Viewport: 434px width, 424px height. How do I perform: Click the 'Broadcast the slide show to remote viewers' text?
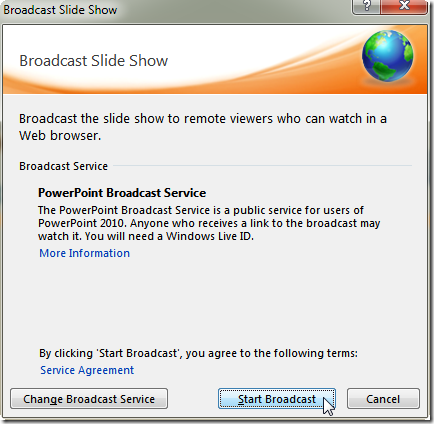pos(146,119)
